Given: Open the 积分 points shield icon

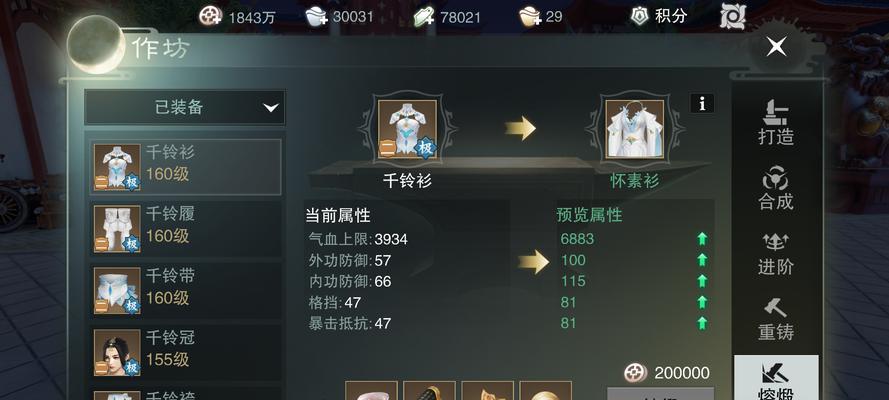Looking at the screenshot, I should [x=640, y=16].
